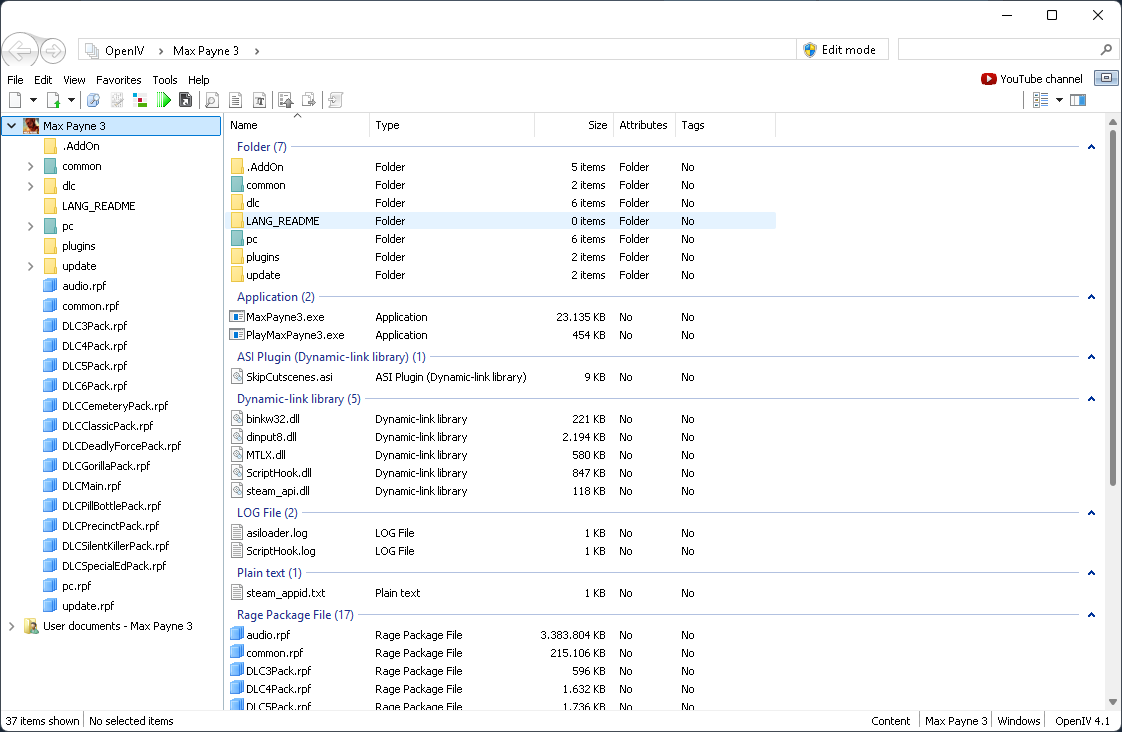Click the plain text lines document icon
The height and width of the screenshot is (732, 1122).
pyautogui.click(x=235, y=100)
